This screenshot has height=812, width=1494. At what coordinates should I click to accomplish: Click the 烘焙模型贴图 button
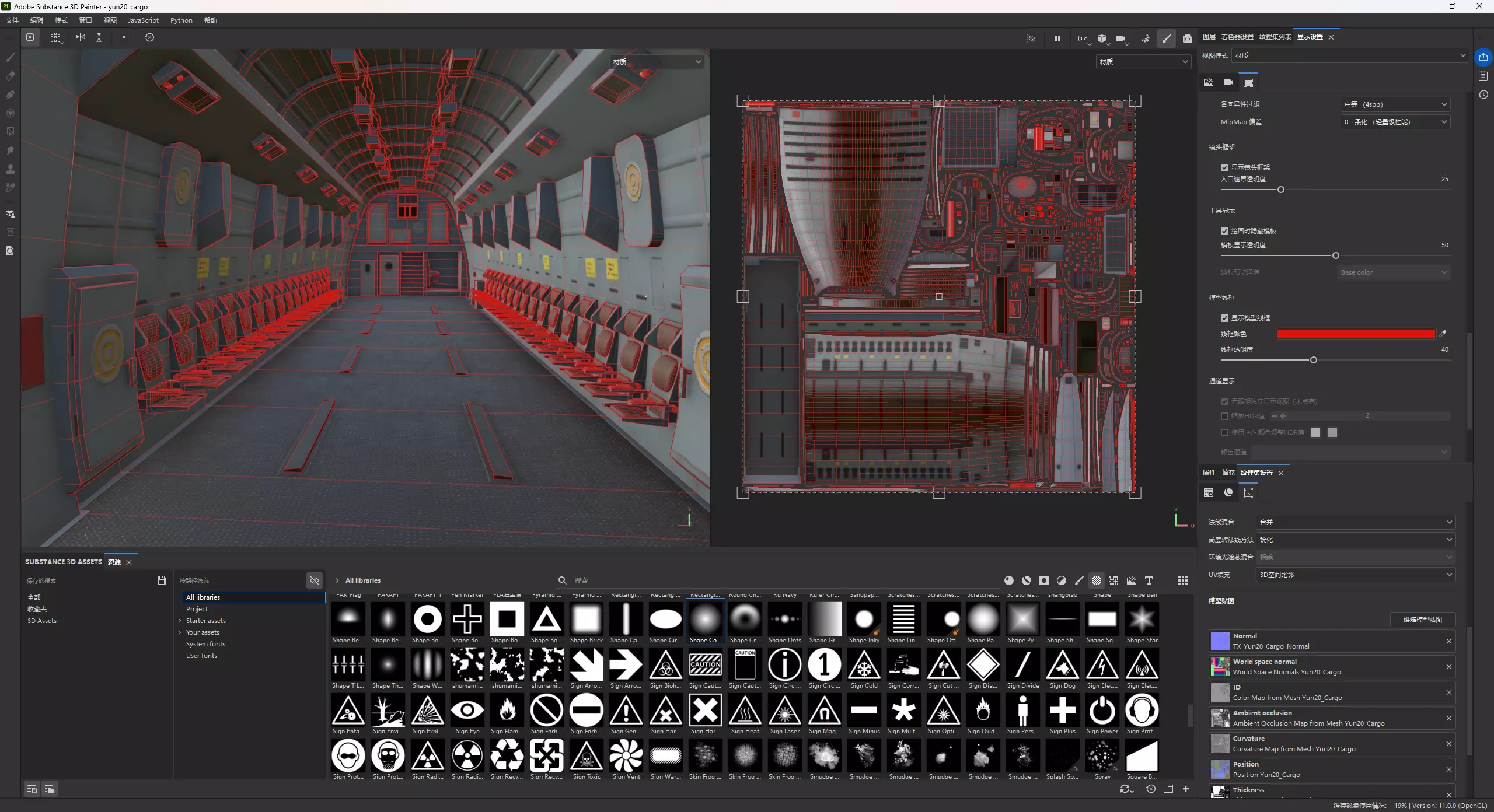click(1422, 619)
